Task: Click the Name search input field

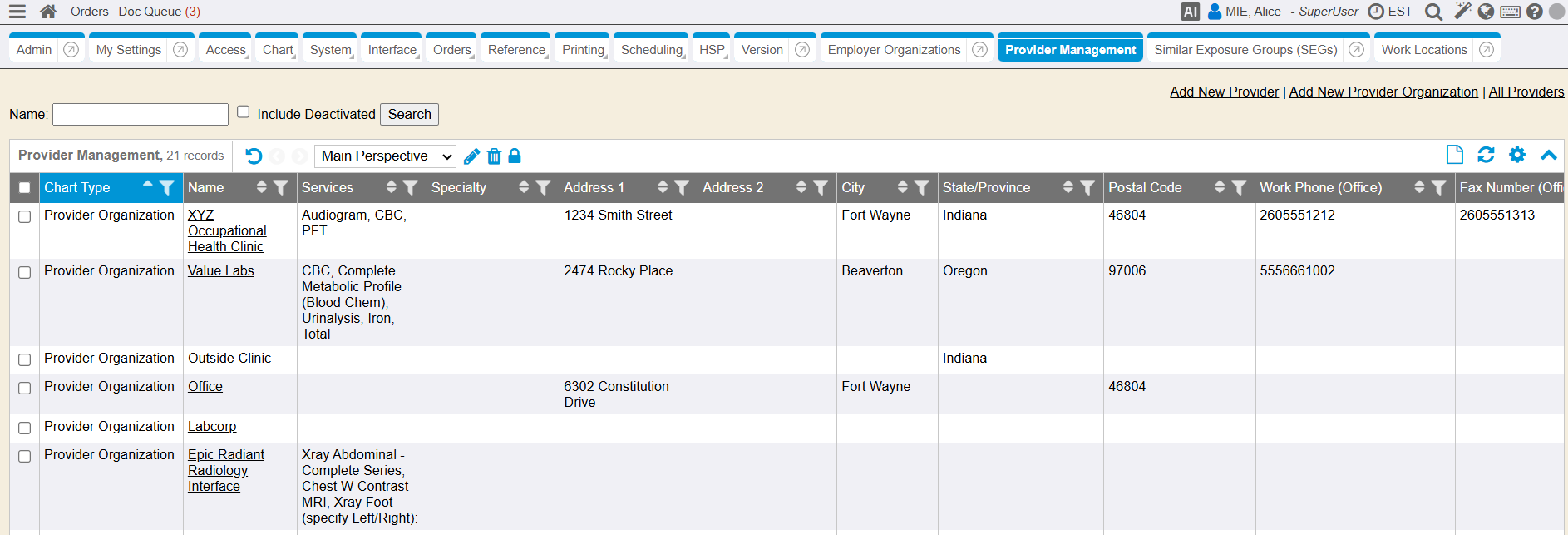Action: point(141,114)
